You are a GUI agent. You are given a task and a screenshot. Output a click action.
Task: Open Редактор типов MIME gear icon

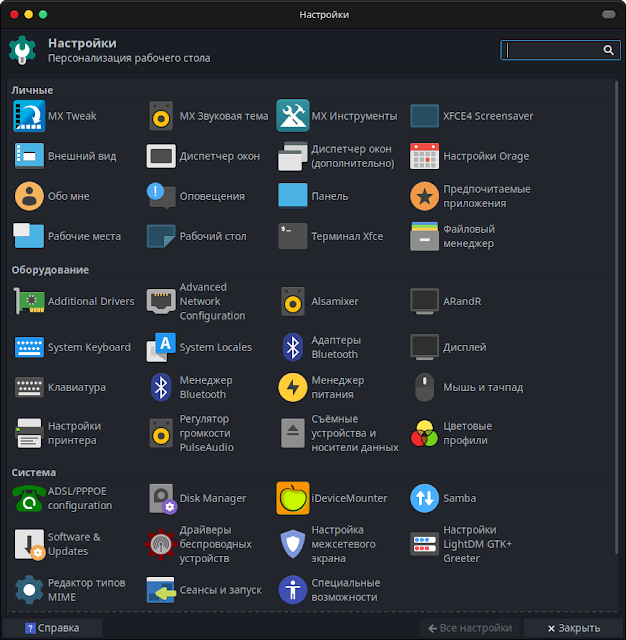coord(29,590)
